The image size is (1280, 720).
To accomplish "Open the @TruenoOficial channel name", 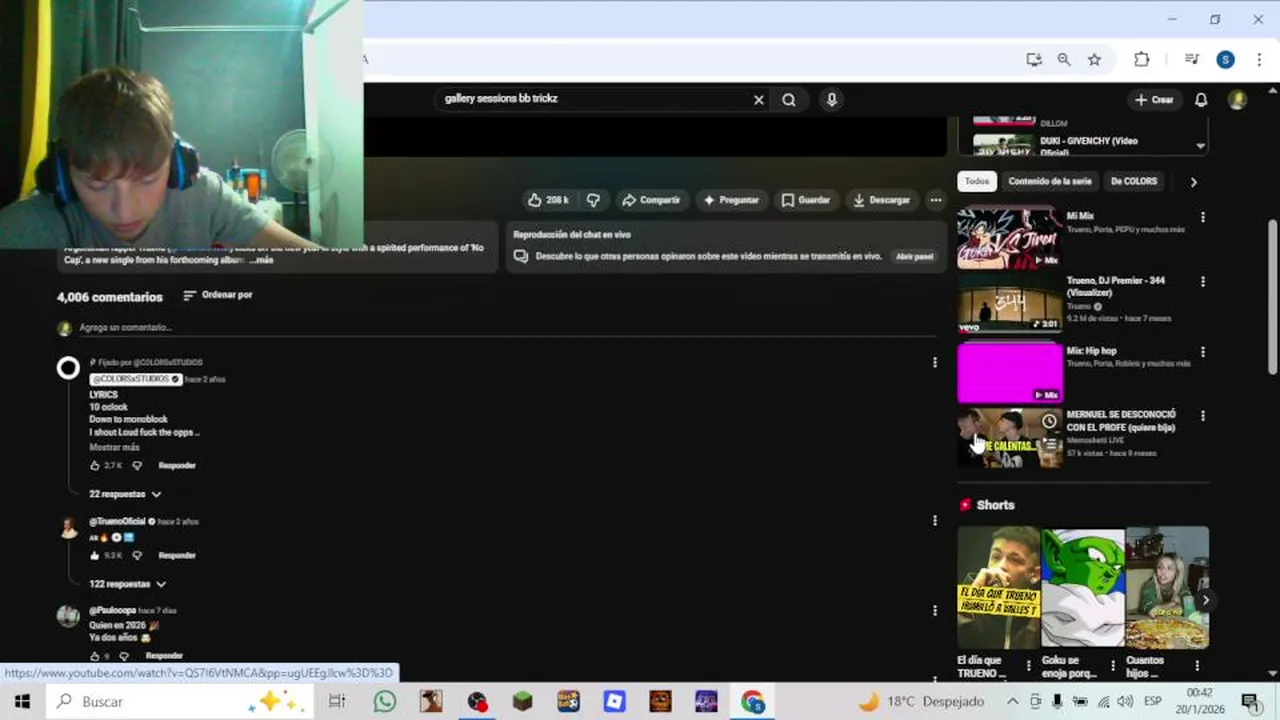I will (x=117, y=522).
